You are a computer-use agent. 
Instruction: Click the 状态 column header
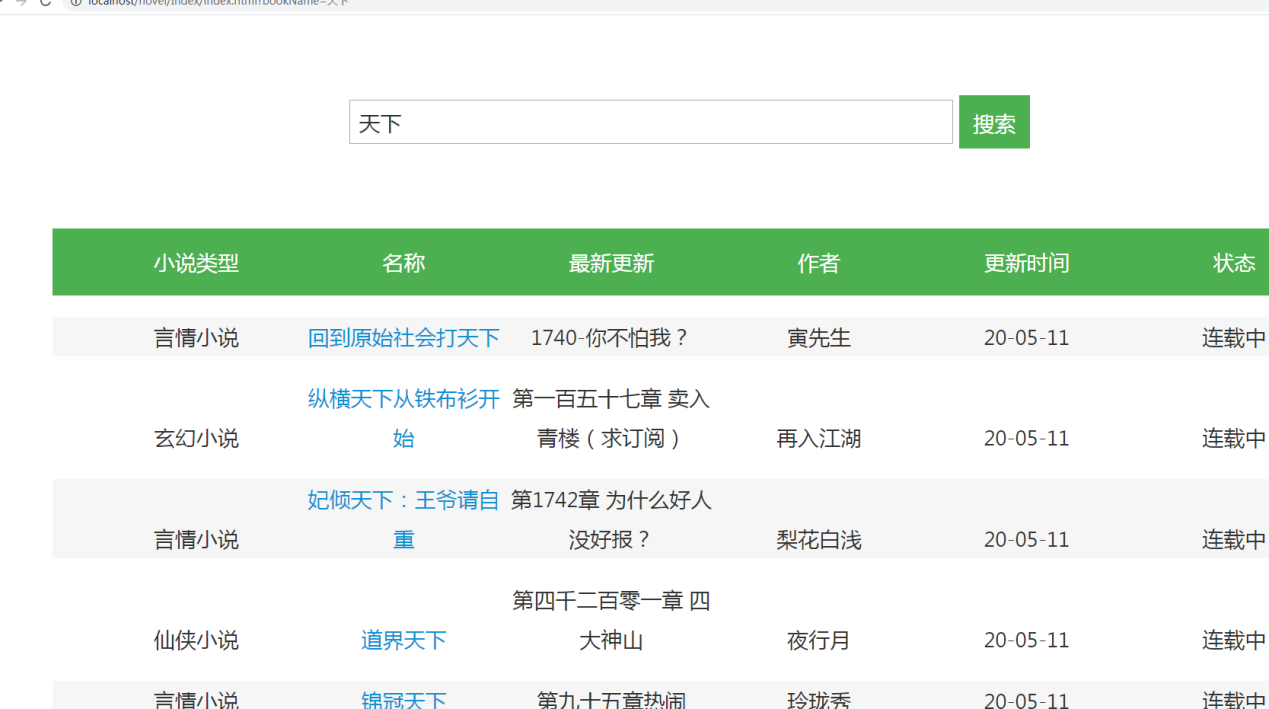(1233, 263)
